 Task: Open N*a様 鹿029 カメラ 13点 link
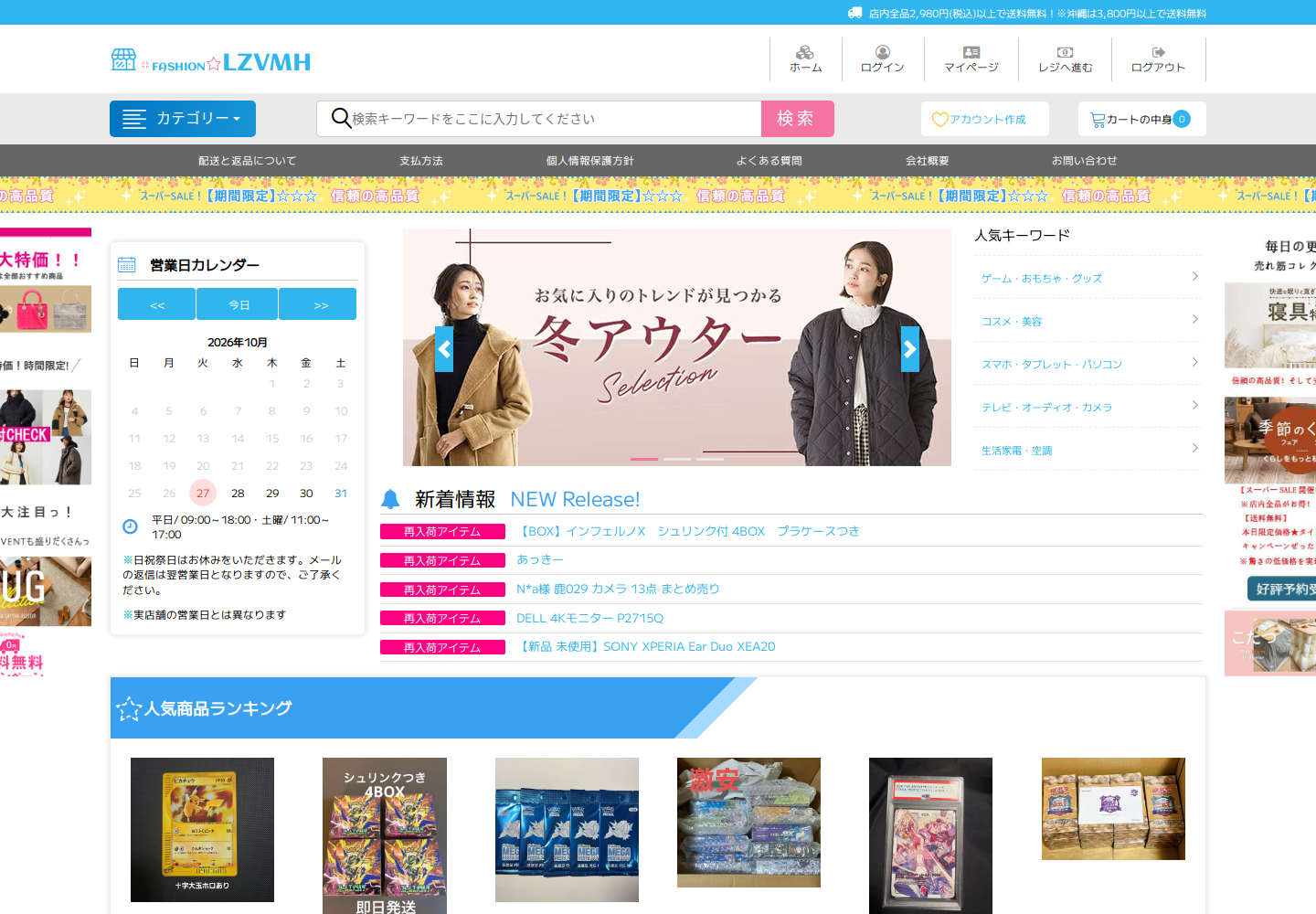point(618,589)
